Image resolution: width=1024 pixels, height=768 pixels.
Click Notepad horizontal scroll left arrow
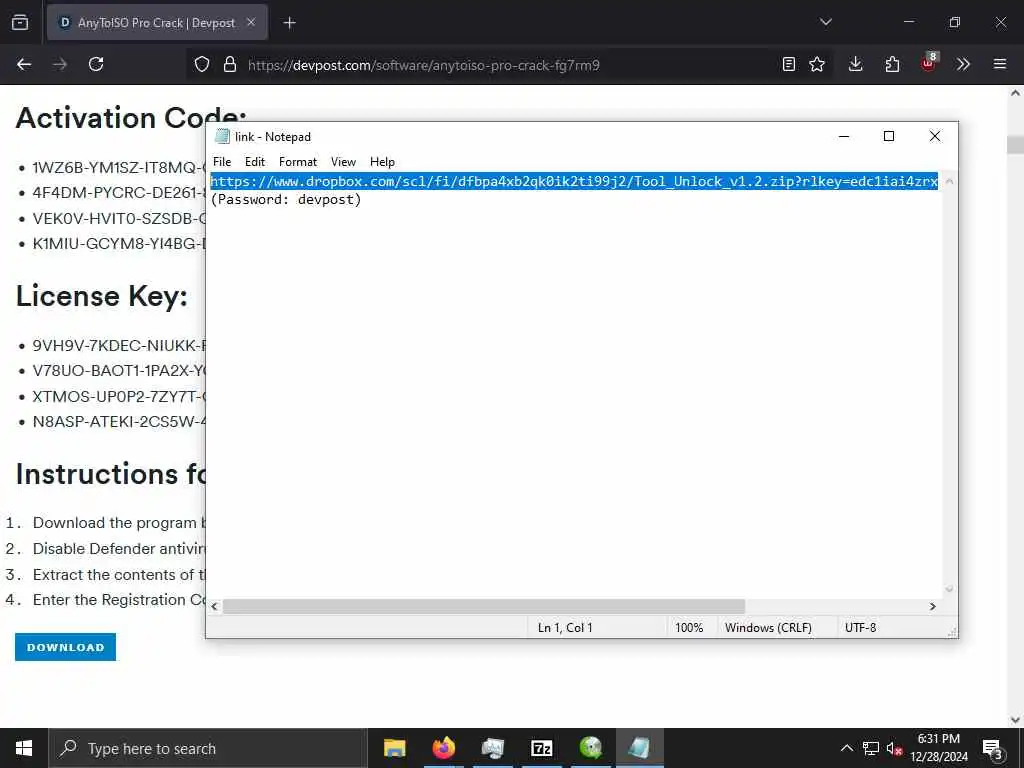point(214,606)
